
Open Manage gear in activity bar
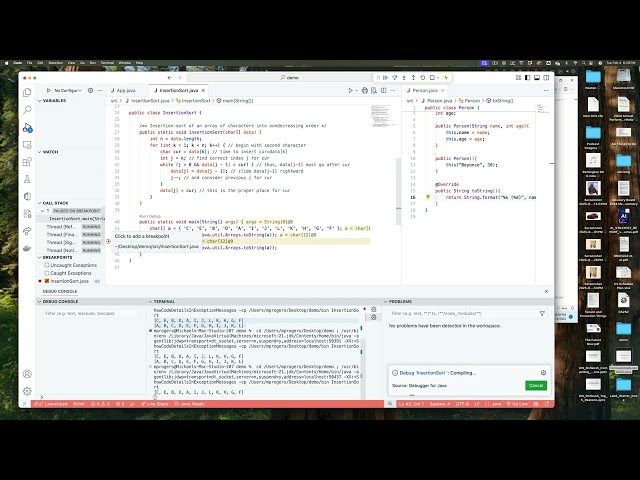click(x=27, y=391)
